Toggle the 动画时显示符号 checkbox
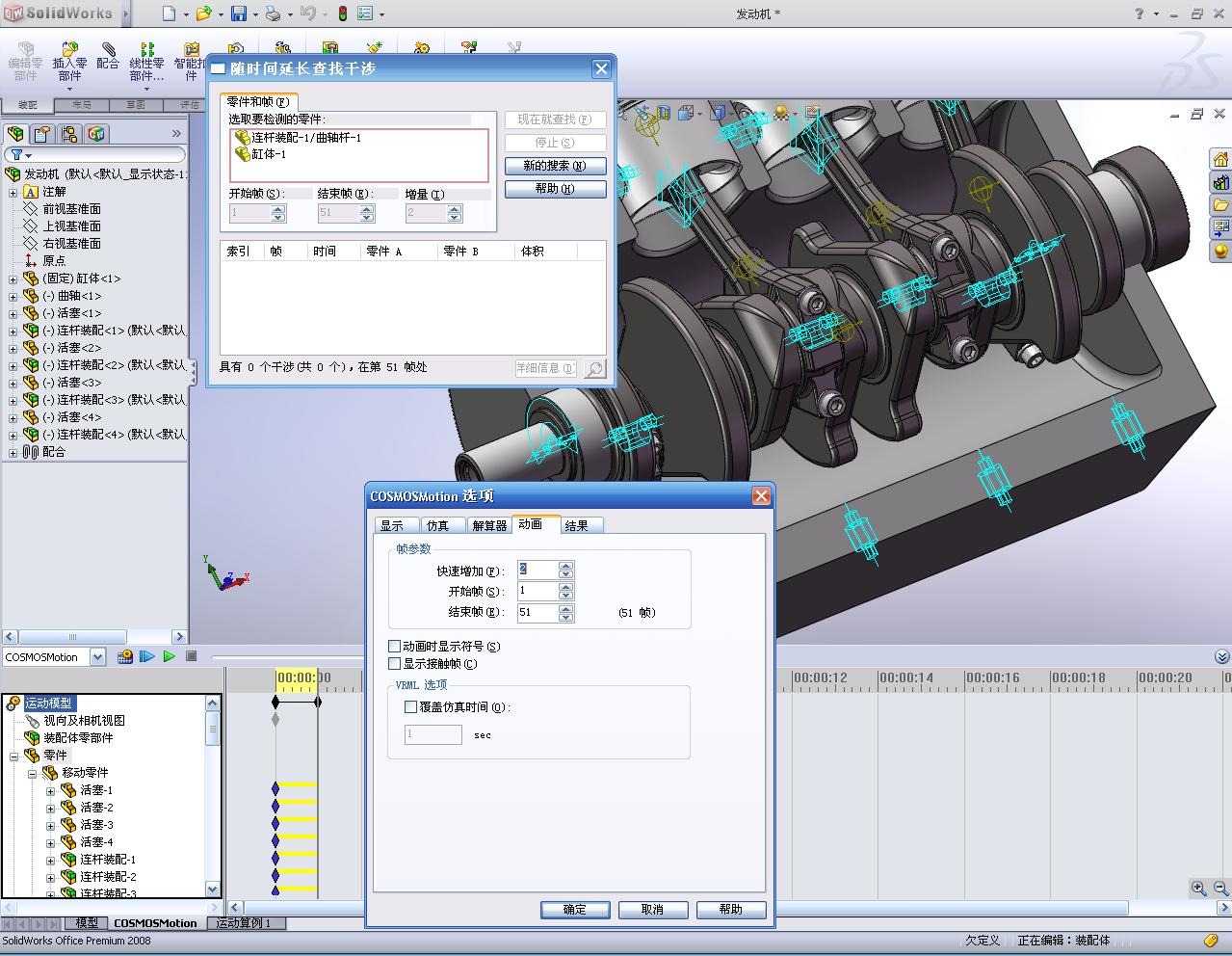The height and width of the screenshot is (956, 1232). (394, 647)
